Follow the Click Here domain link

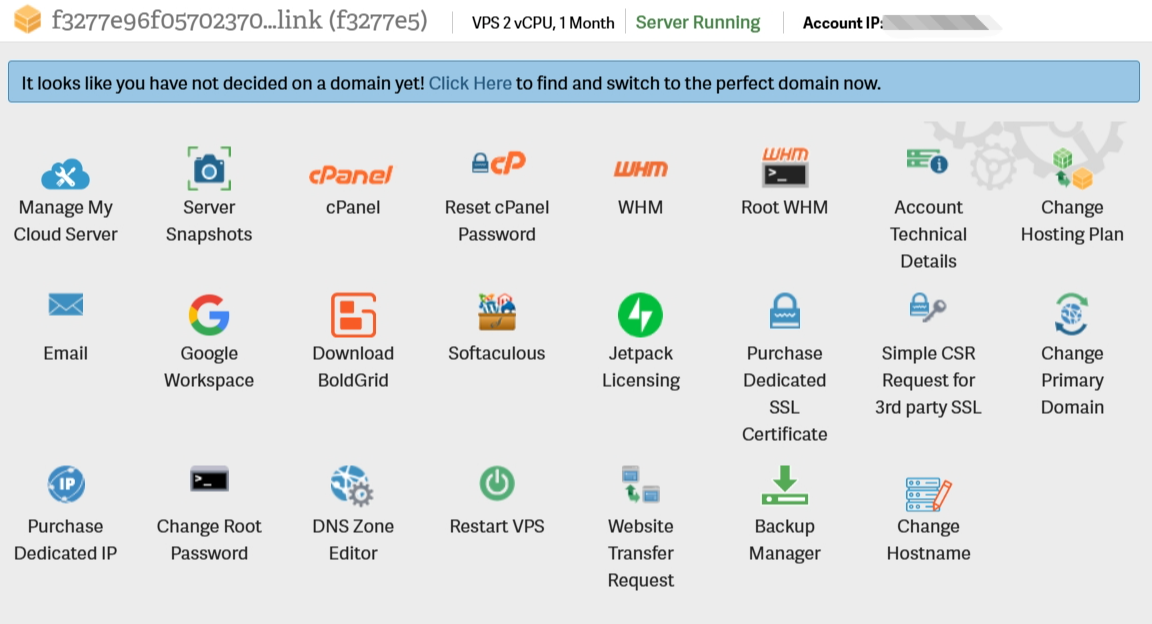tap(470, 83)
